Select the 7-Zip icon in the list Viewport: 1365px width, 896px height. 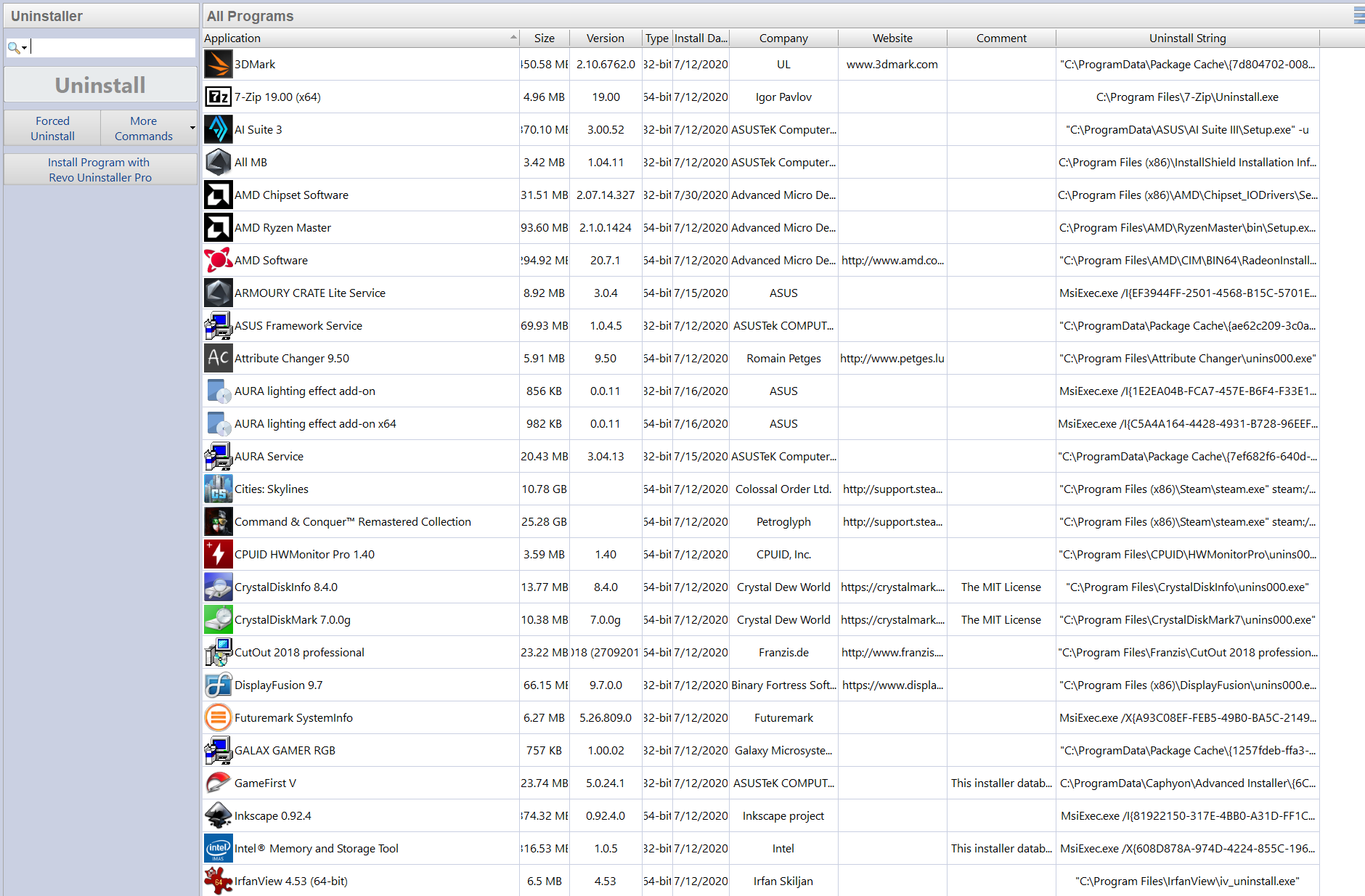[218, 97]
